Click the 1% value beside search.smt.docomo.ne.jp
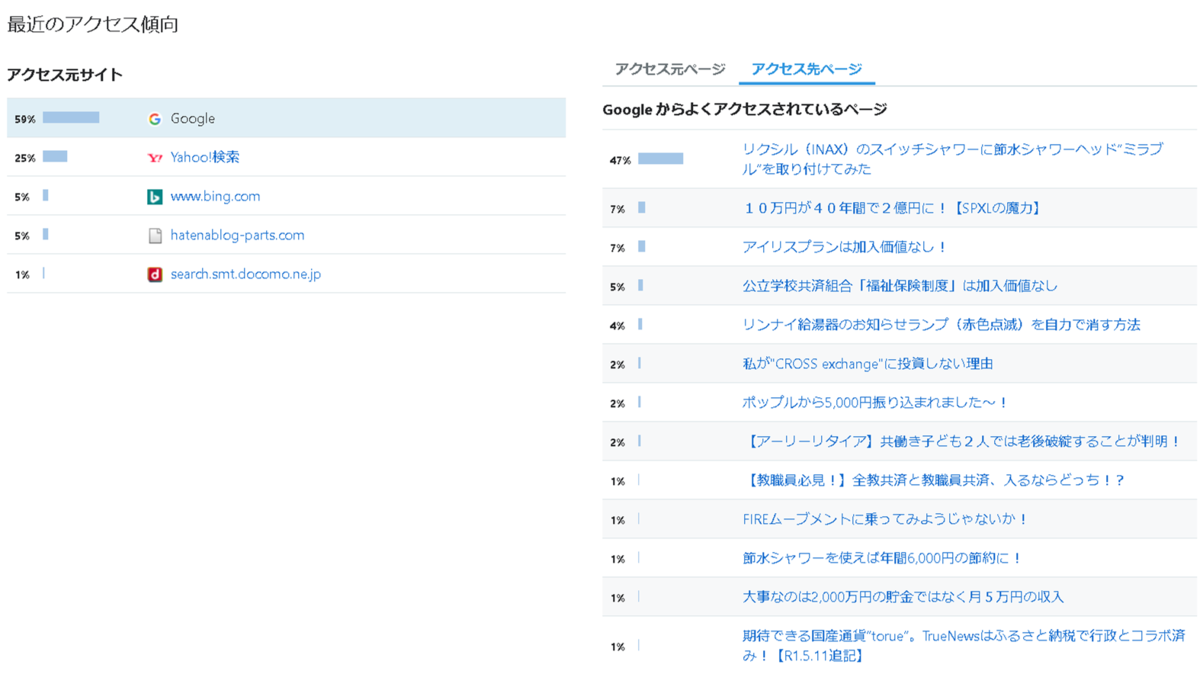The image size is (1200, 674). pyautogui.click(x=22, y=275)
